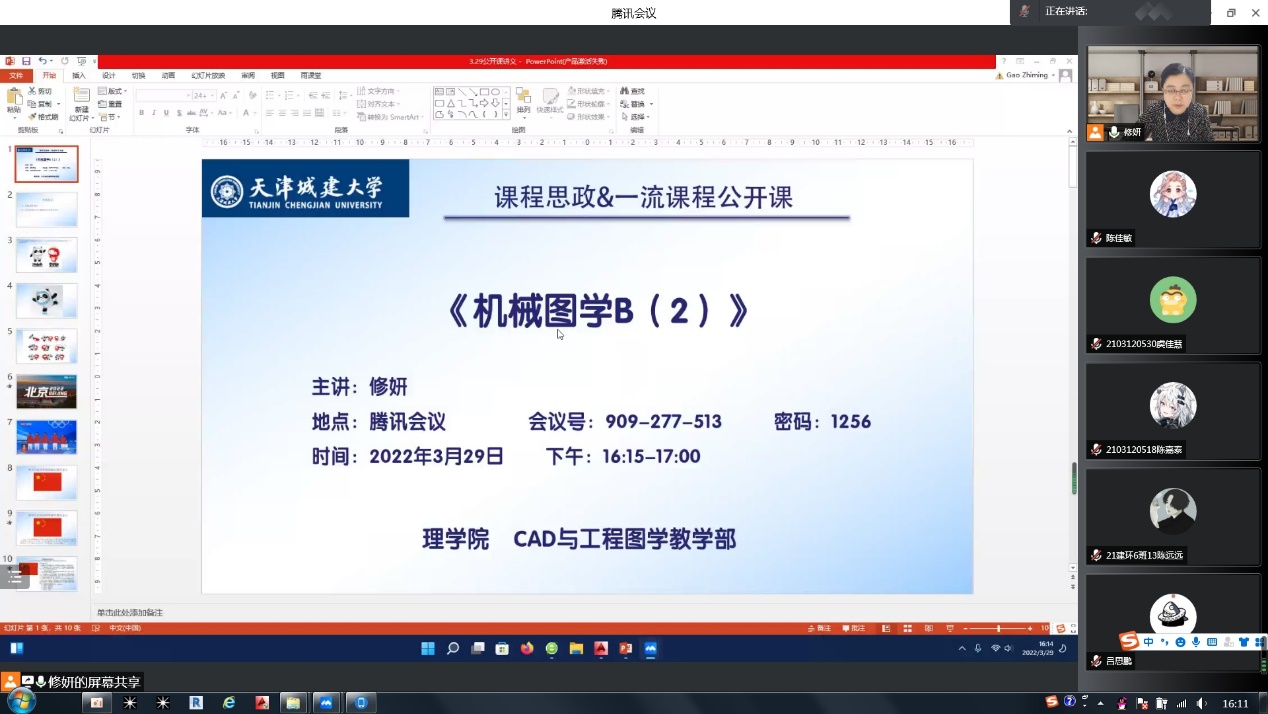Open Internet Explorer from the bottom taskbar
Viewport: 1268px width, 714px height.
pos(229,703)
